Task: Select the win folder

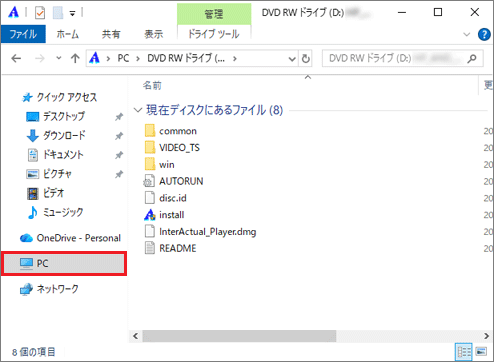Action: 160,164
